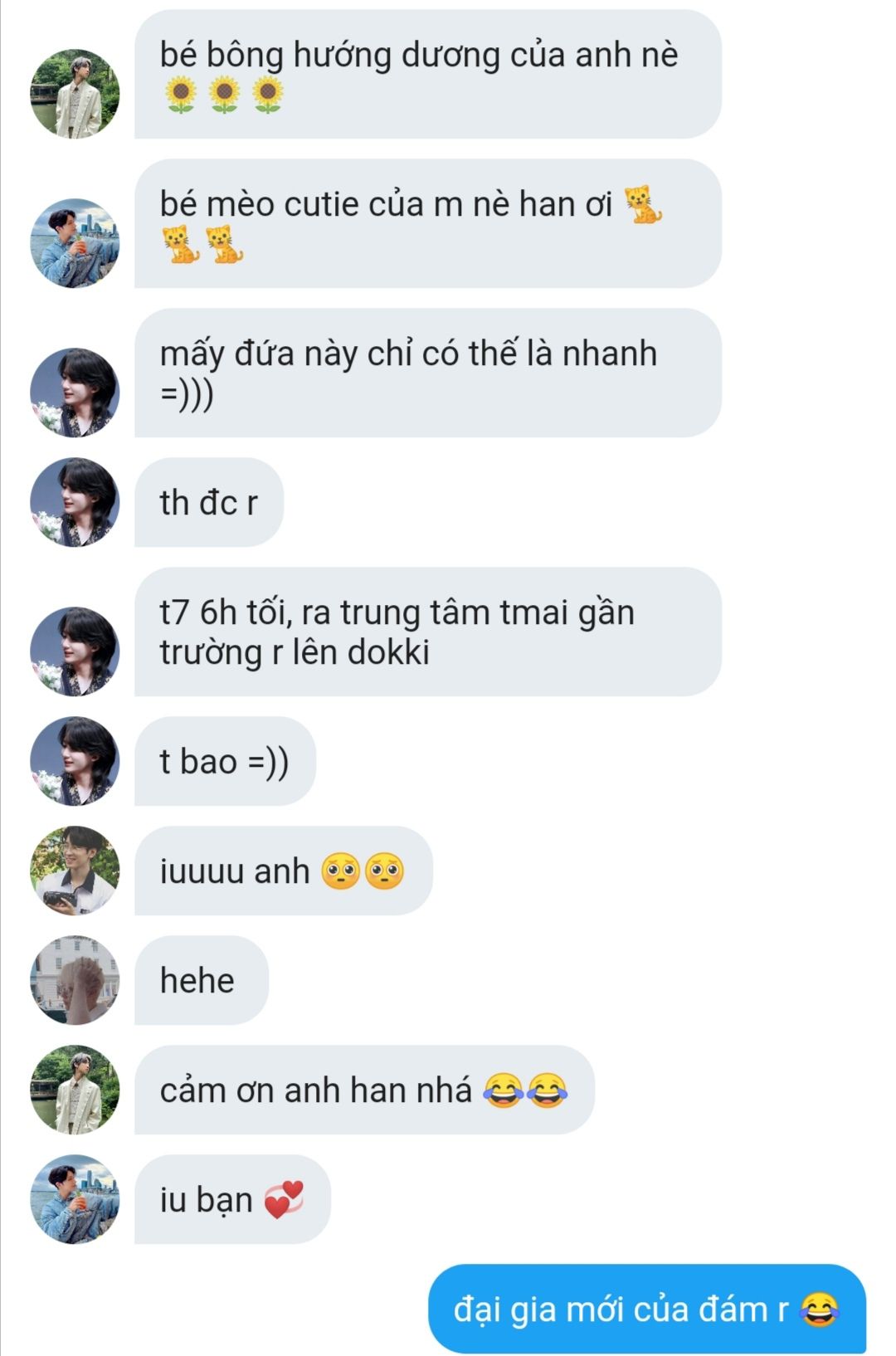Image resolution: width=896 pixels, height=1356 pixels.
Task: Tap the blue 'đại gia mới của đám r' bubble
Action: pyautogui.click(x=647, y=1309)
